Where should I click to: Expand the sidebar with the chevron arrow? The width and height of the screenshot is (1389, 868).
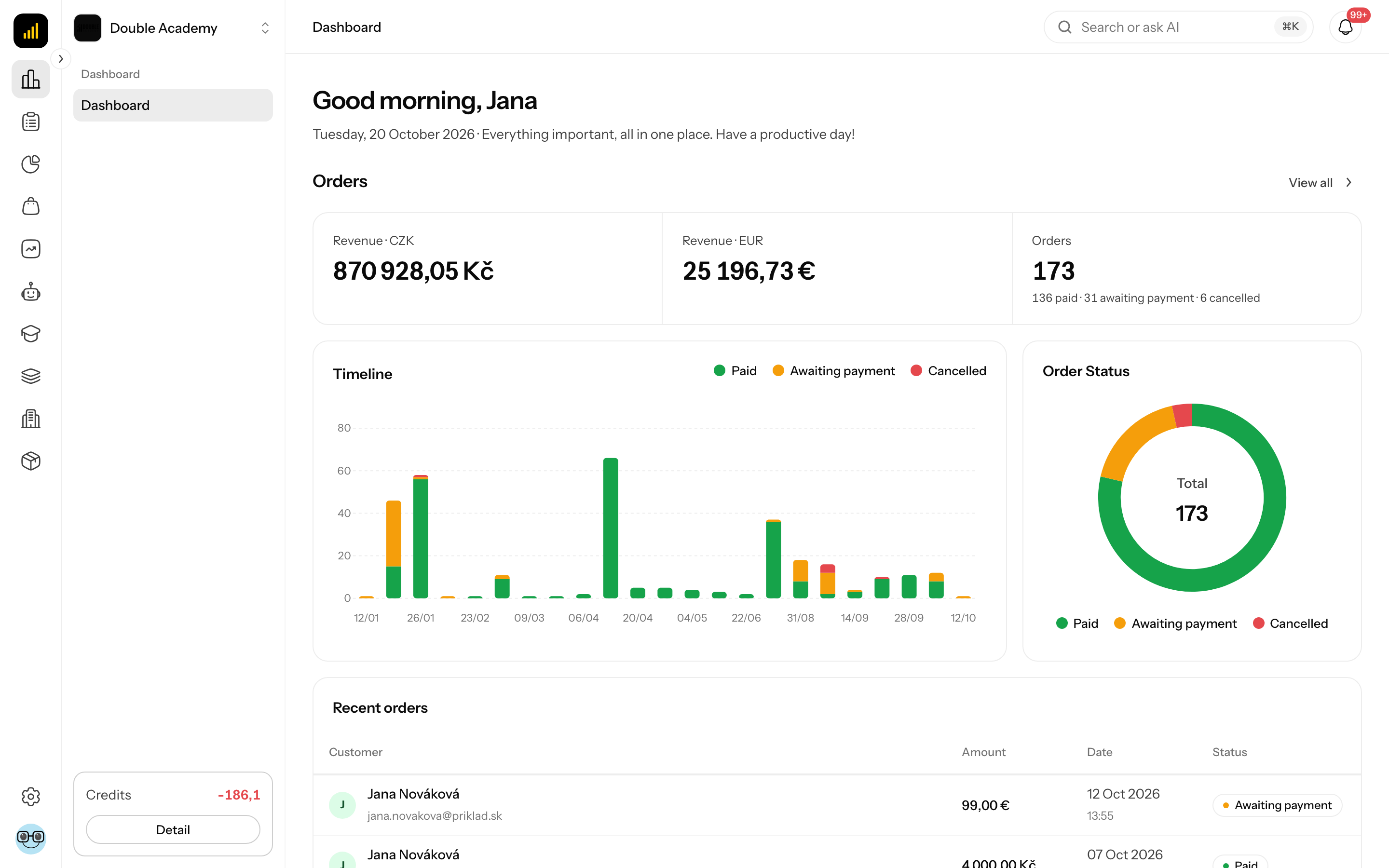61,58
